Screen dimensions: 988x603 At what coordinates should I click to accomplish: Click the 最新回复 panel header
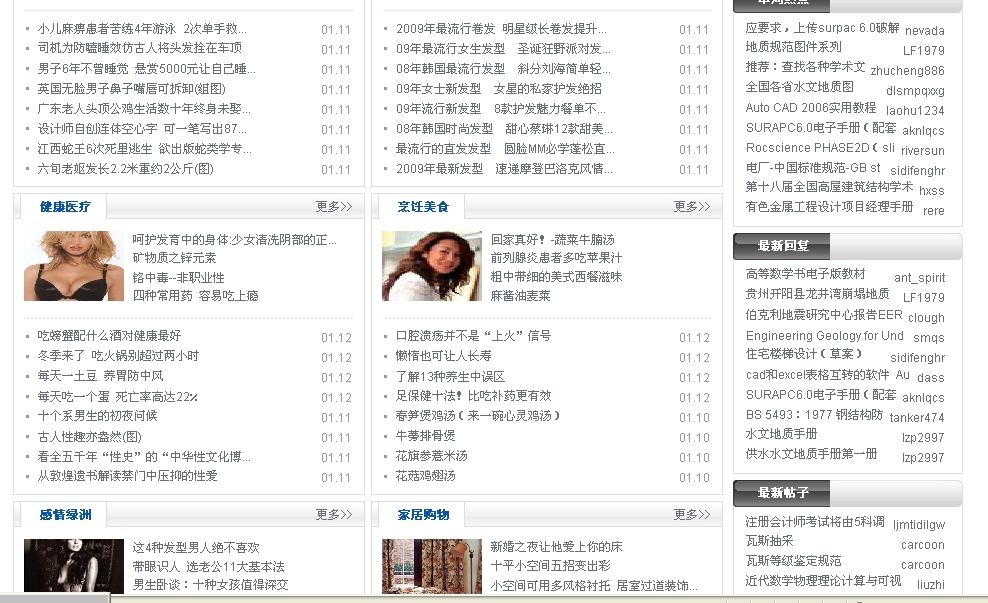coord(784,246)
